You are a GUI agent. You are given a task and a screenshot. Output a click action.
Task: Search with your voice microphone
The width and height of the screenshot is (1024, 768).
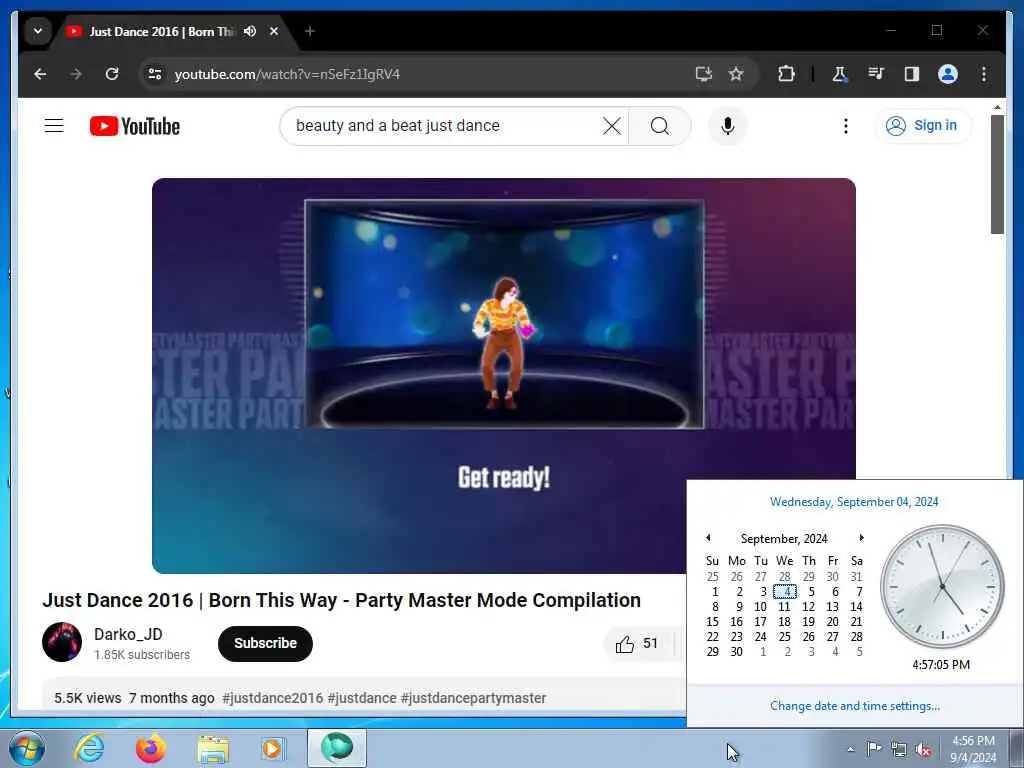click(728, 125)
